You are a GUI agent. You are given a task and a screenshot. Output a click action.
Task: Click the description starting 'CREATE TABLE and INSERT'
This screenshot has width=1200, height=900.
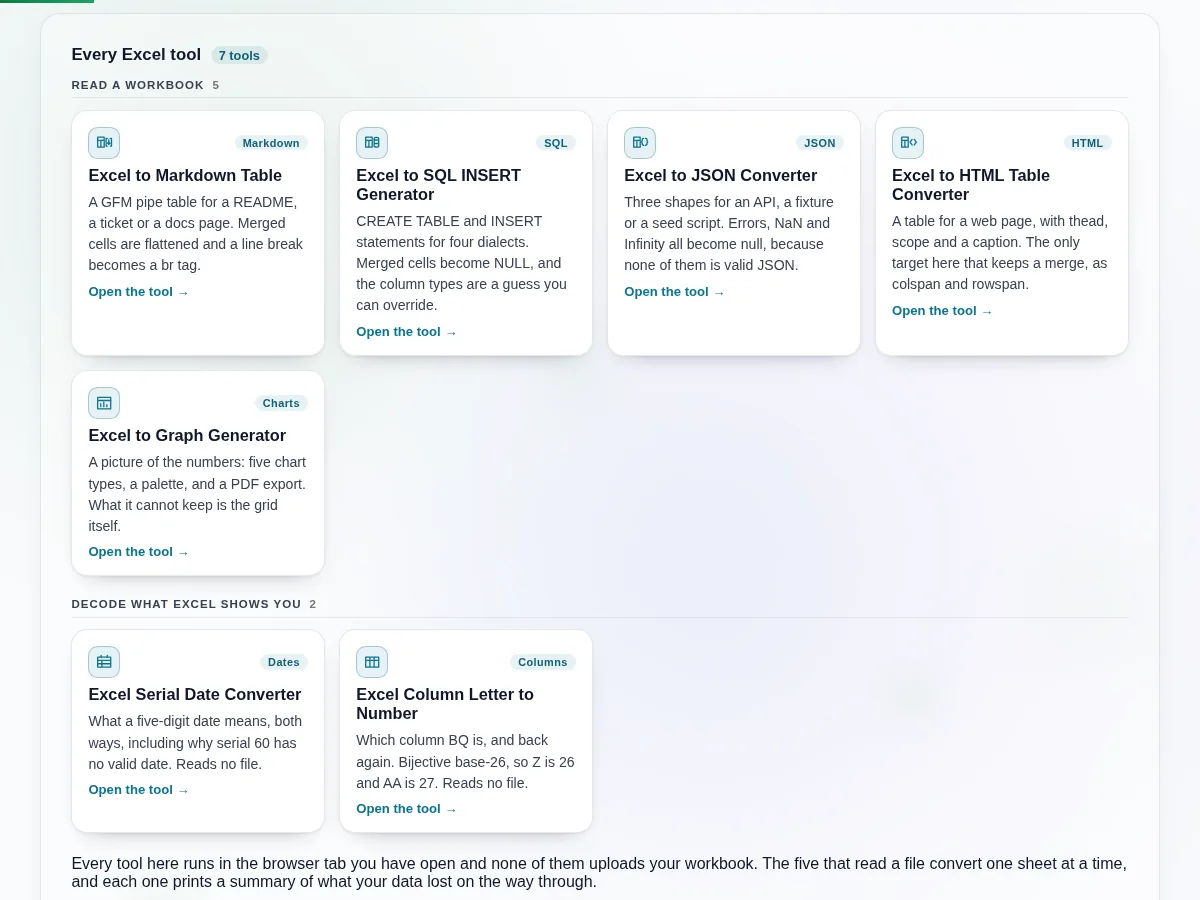click(x=464, y=263)
